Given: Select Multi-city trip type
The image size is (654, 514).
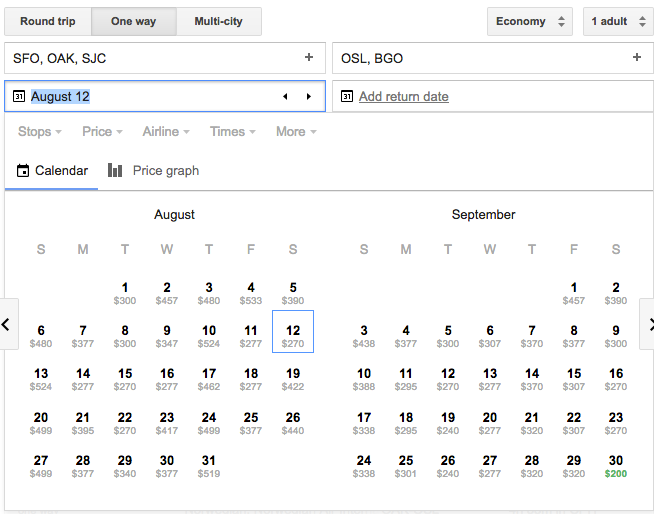Looking at the screenshot, I should [x=218, y=21].
